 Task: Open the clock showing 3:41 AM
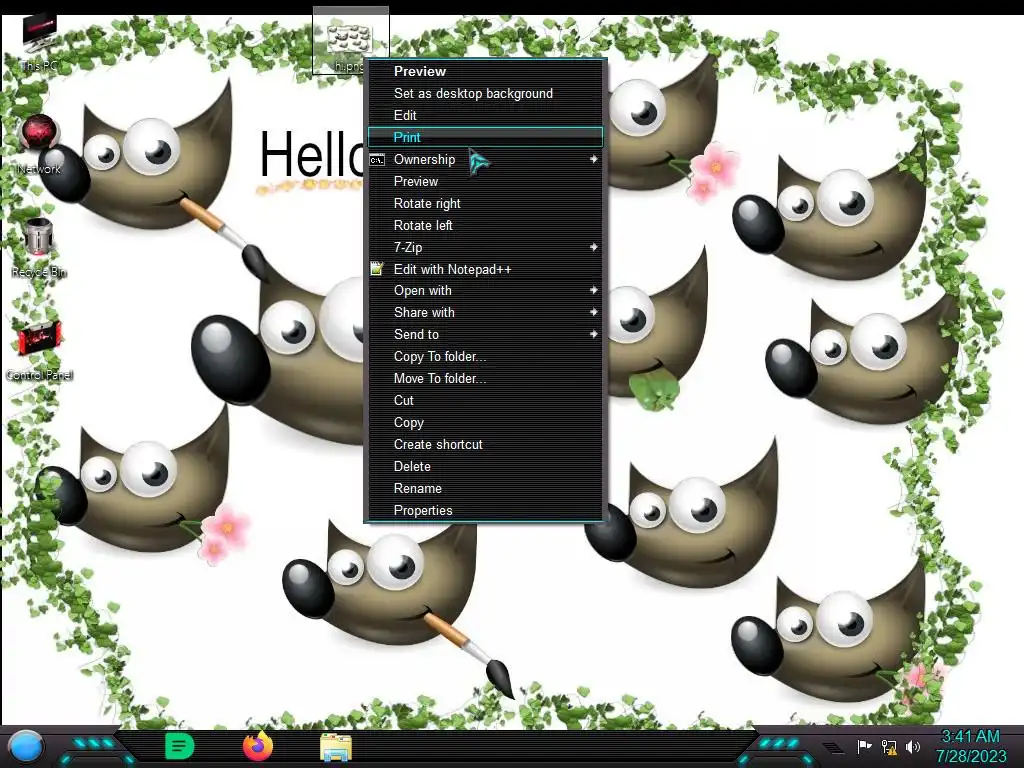point(970,737)
